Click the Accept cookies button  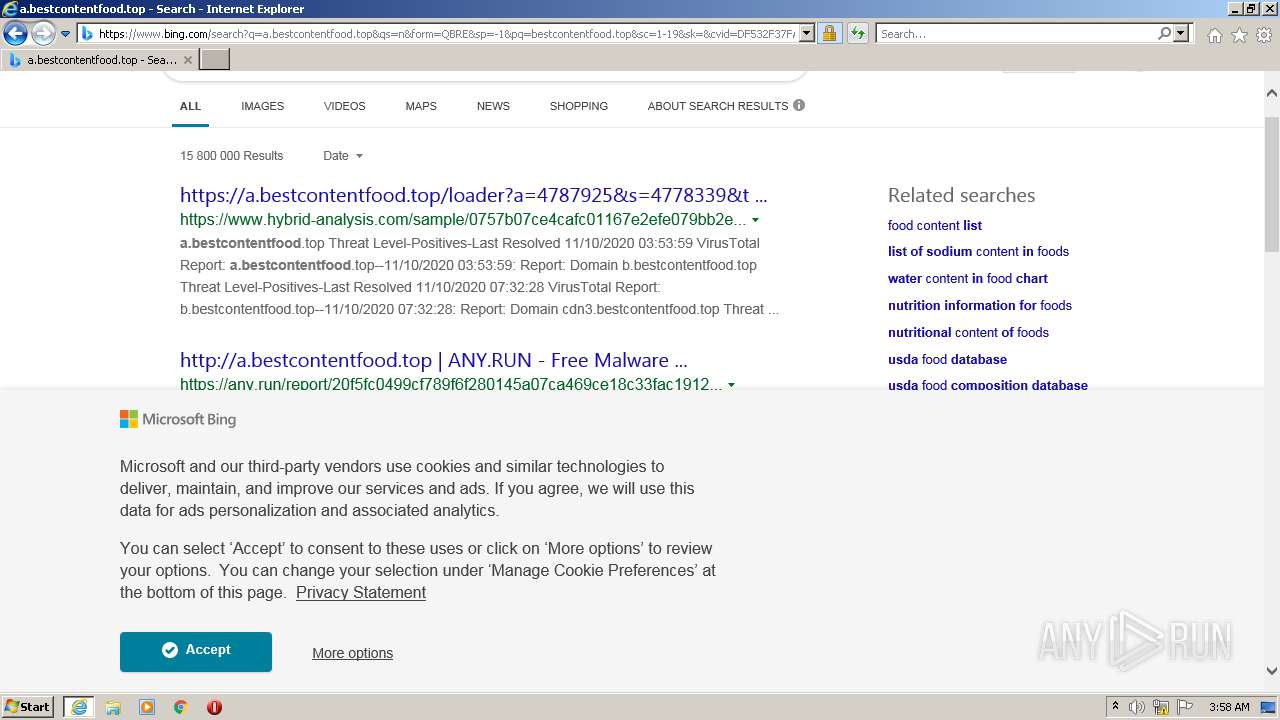(x=196, y=651)
